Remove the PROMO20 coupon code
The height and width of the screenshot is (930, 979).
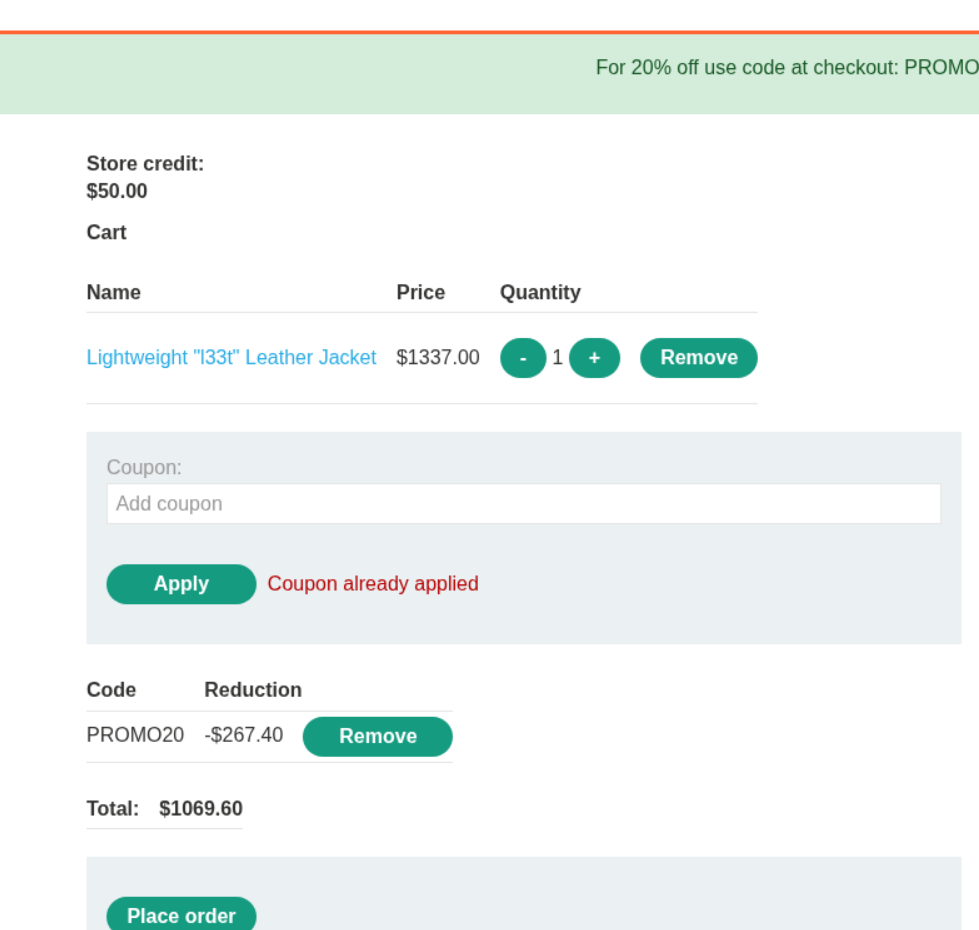377,737
